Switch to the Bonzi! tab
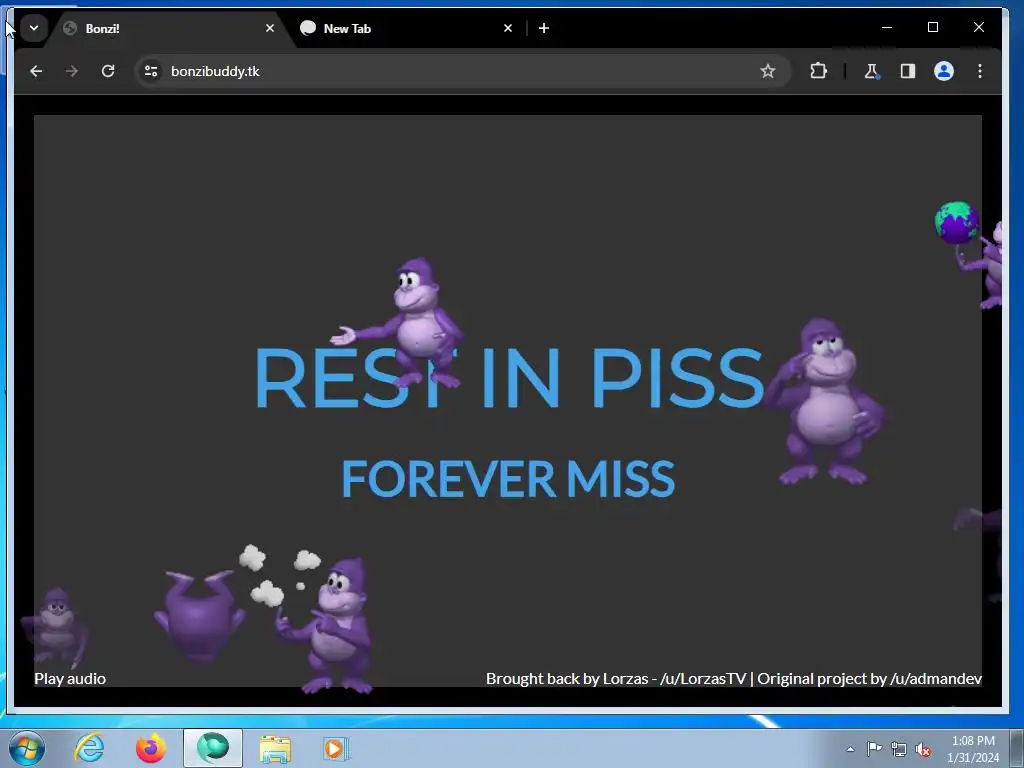This screenshot has height=768, width=1024. (170, 28)
